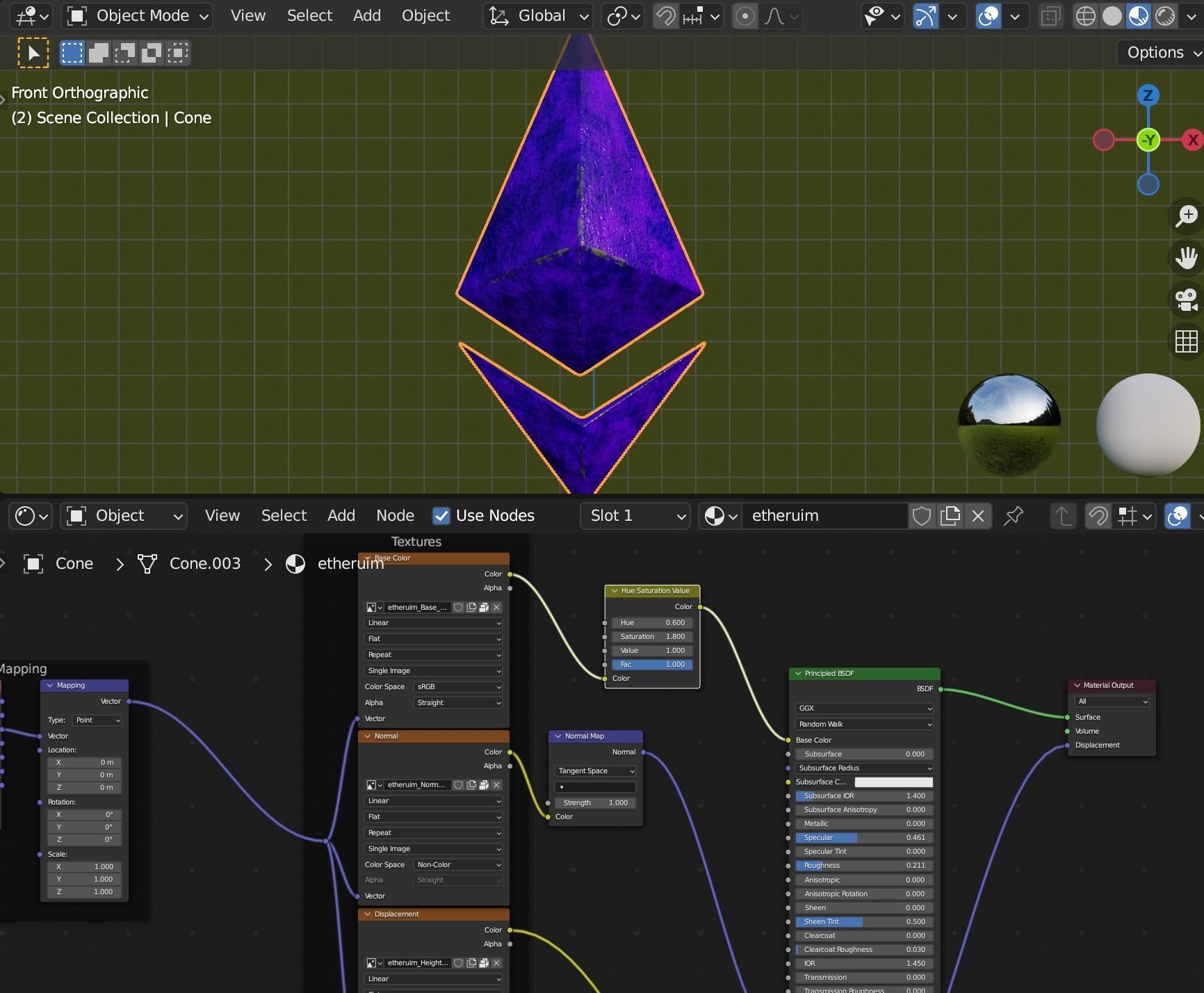Image resolution: width=1204 pixels, height=993 pixels.
Task: Click the Normal Map Strength field
Action: coord(595,803)
